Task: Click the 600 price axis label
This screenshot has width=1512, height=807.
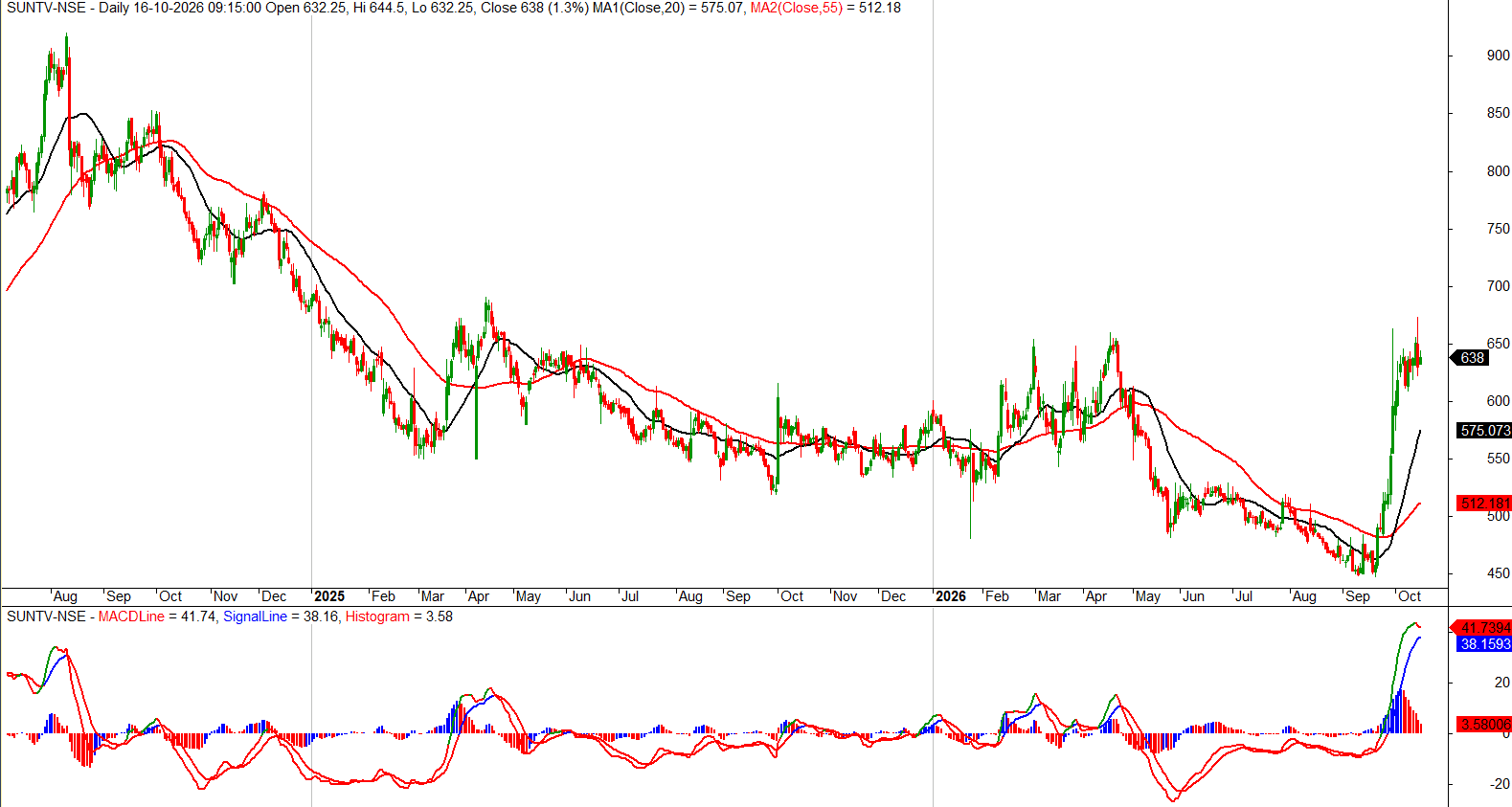Action: pos(1498,401)
